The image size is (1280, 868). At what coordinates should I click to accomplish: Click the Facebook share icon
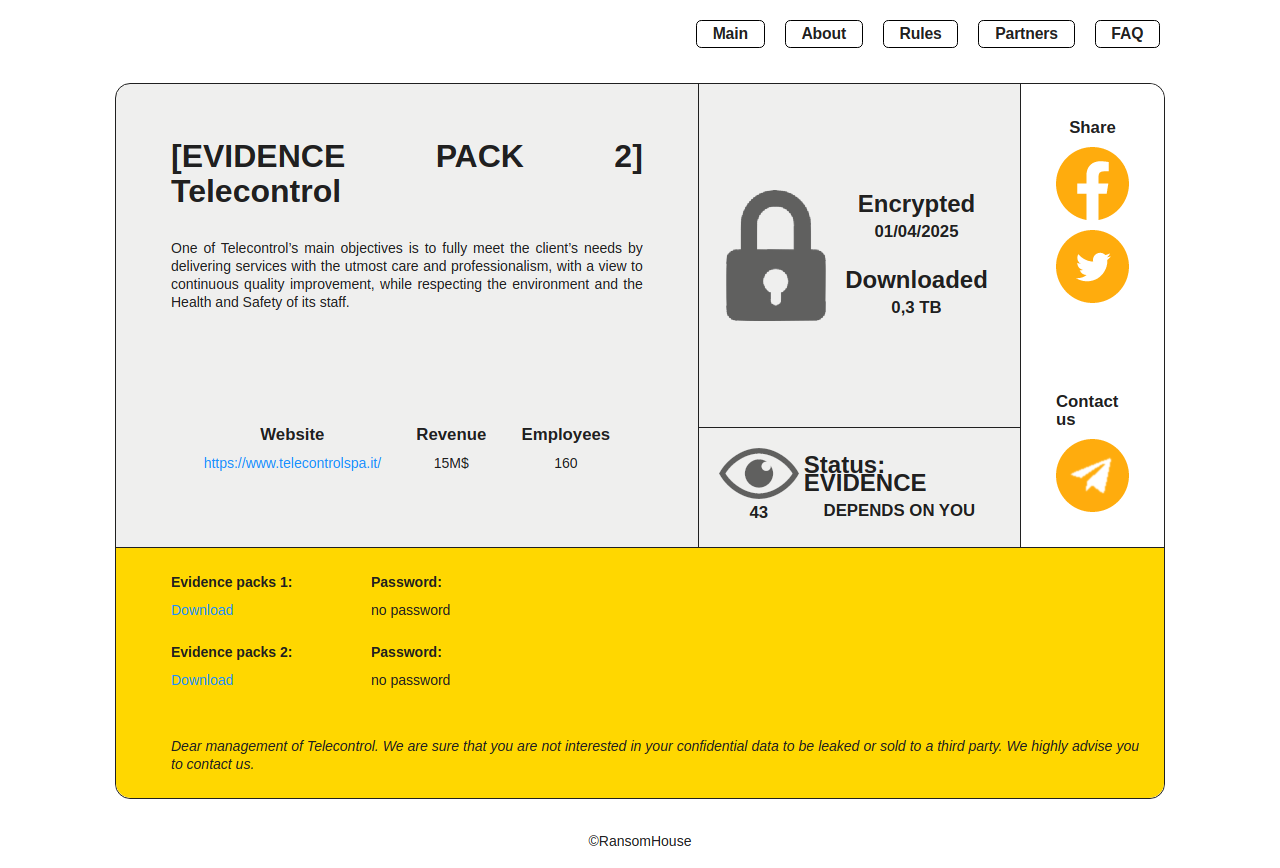(x=1092, y=184)
